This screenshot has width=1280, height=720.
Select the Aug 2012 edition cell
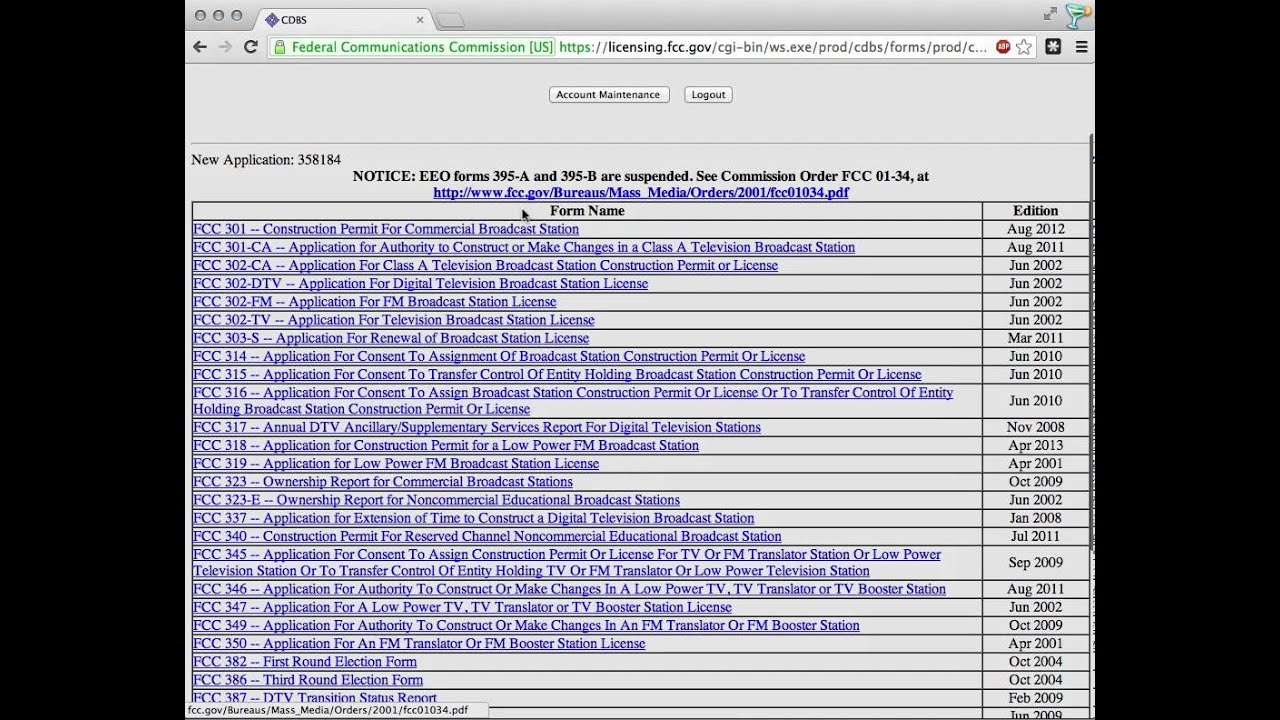pos(1035,229)
